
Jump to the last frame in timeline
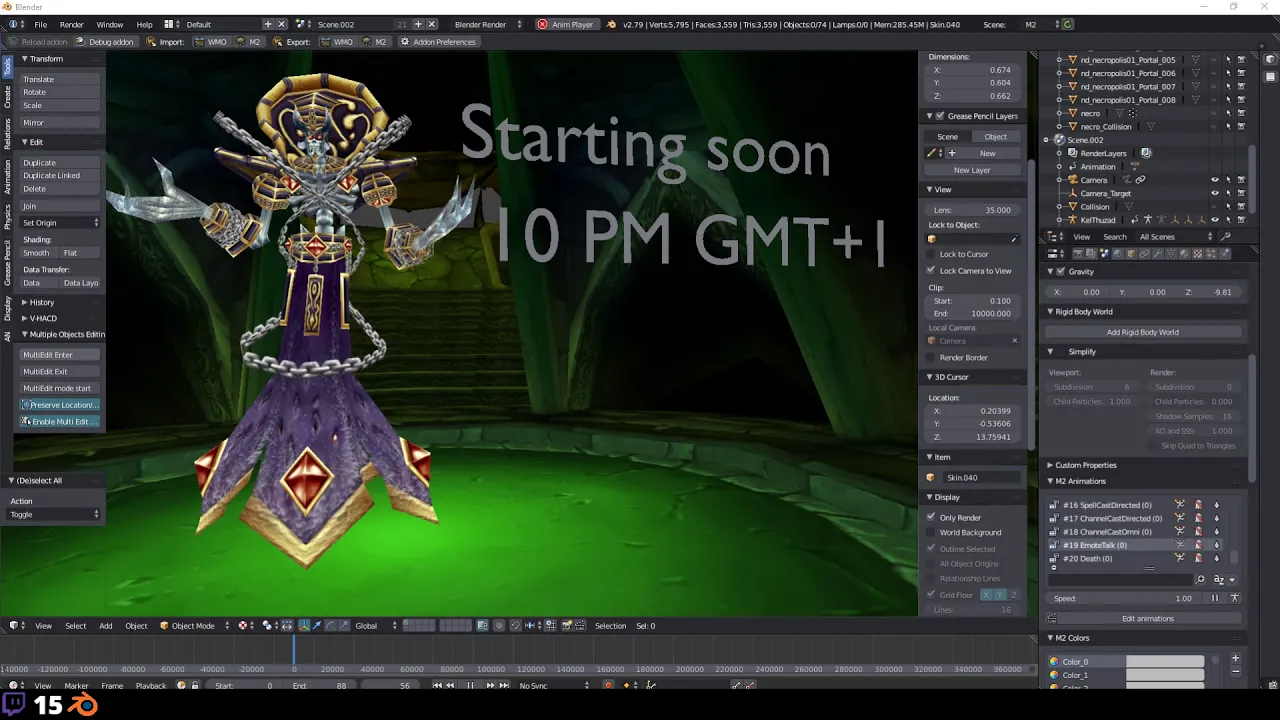pos(503,685)
